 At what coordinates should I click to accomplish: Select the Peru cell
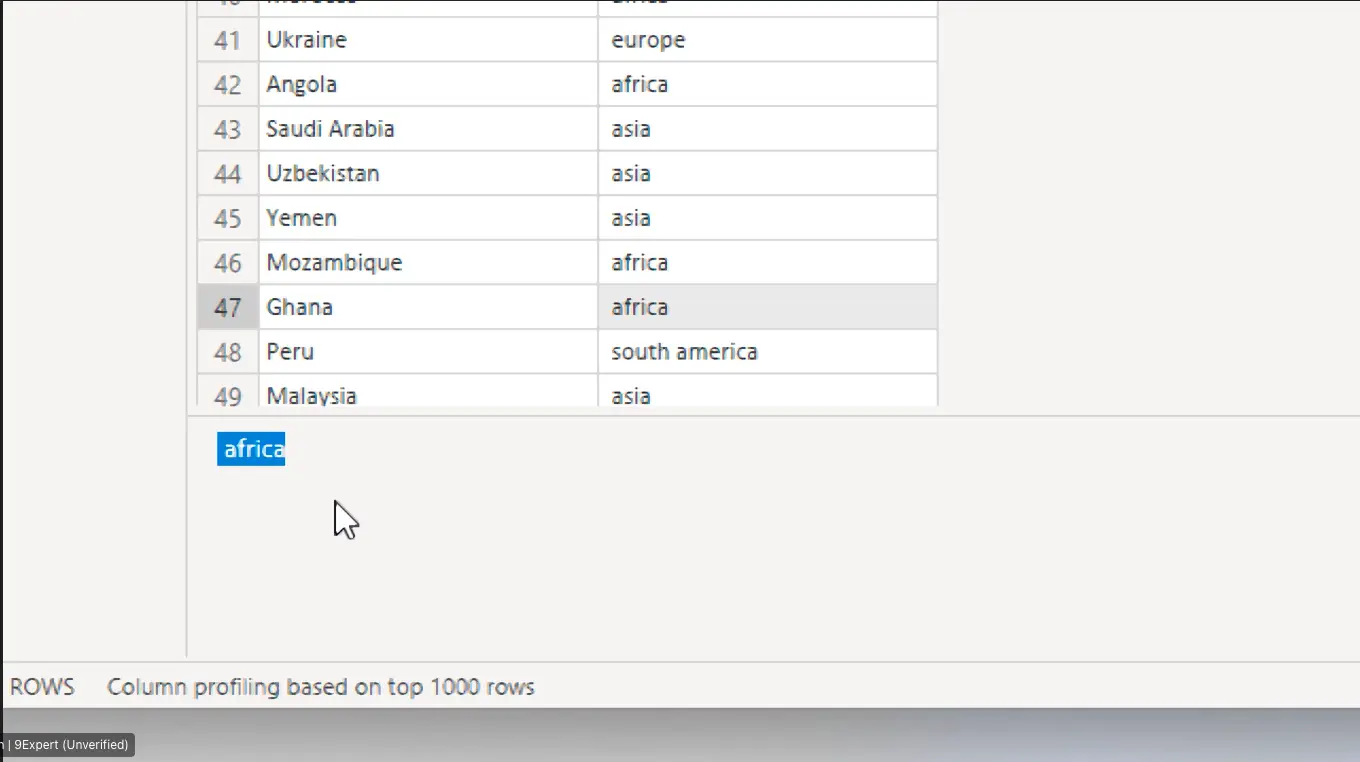tap(428, 351)
